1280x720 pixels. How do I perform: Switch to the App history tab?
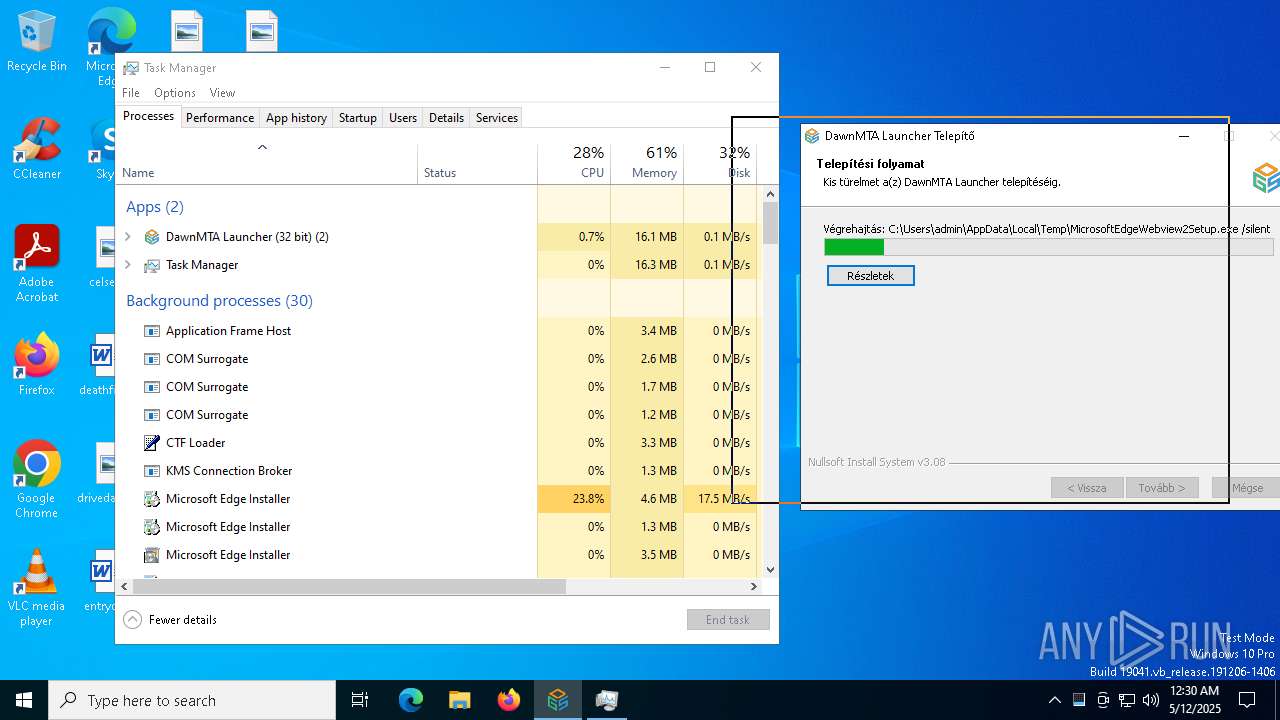click(296, 118)
